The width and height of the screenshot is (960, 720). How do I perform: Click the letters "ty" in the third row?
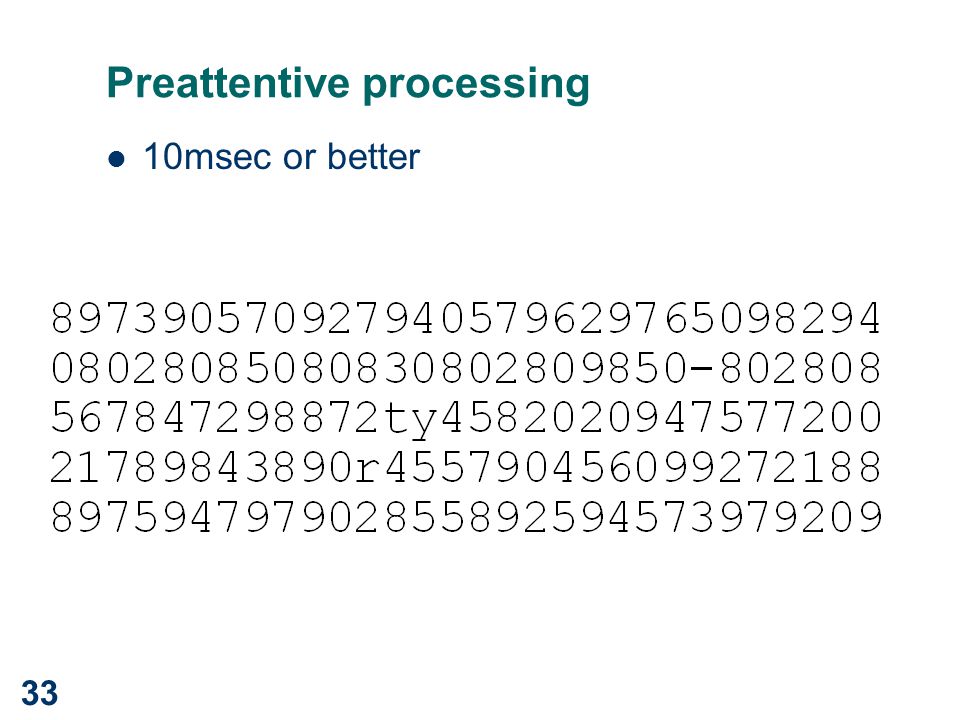click(x=410, y=419)
